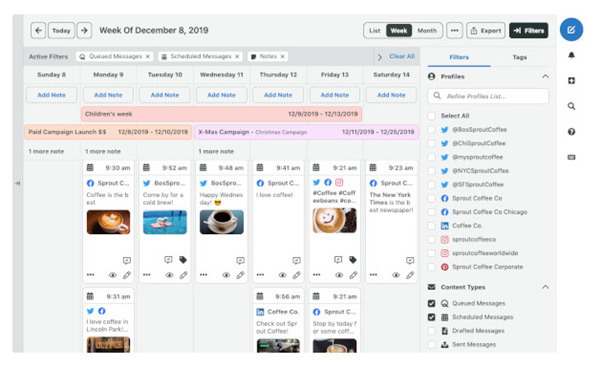Click the search magnifier in right sidebar
602x368 pixels.
pos(571,106)
